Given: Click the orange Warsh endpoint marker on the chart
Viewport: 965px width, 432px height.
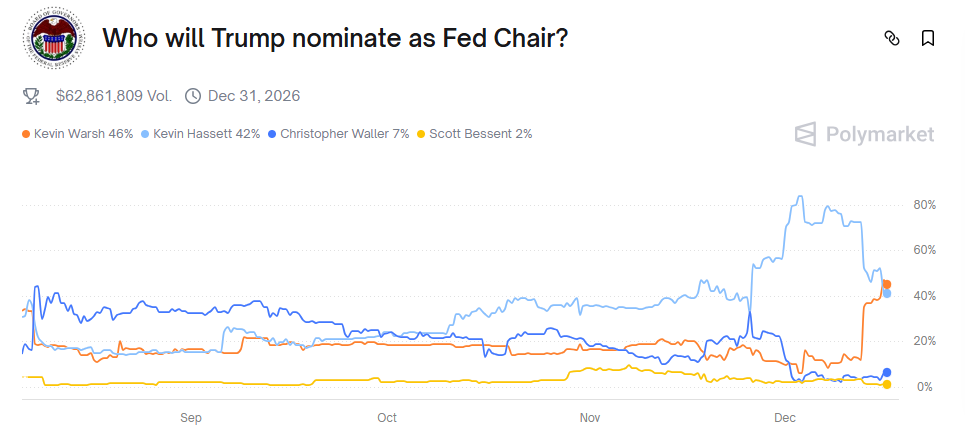Looking at the screenshot, I should pos(886,285).
